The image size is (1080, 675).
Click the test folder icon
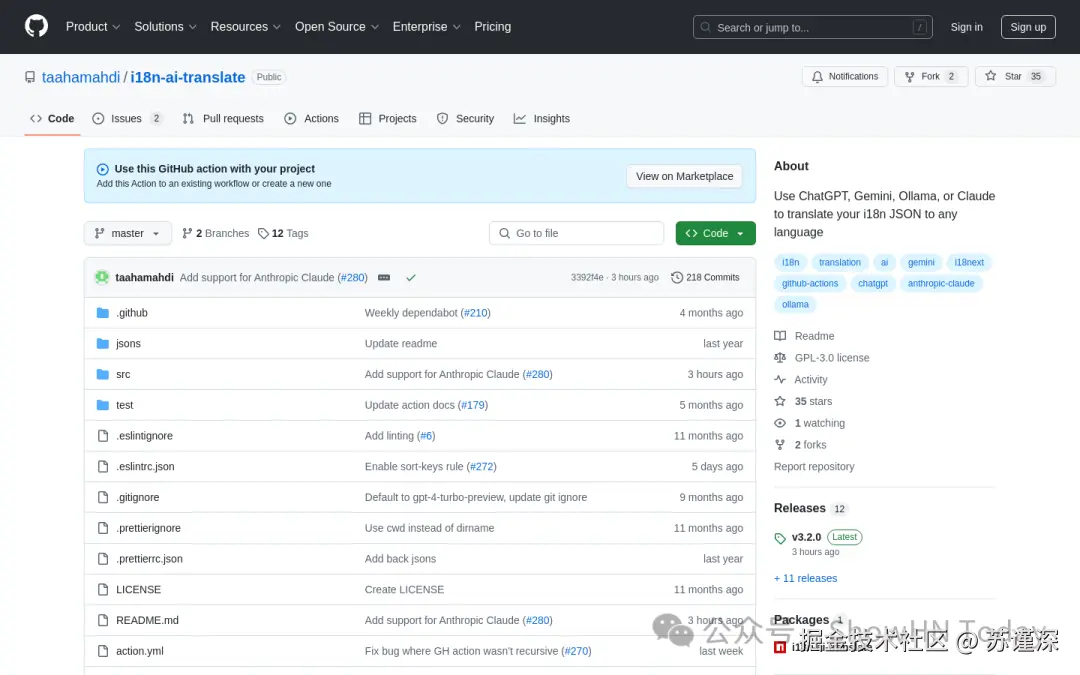tap(103, 405)
